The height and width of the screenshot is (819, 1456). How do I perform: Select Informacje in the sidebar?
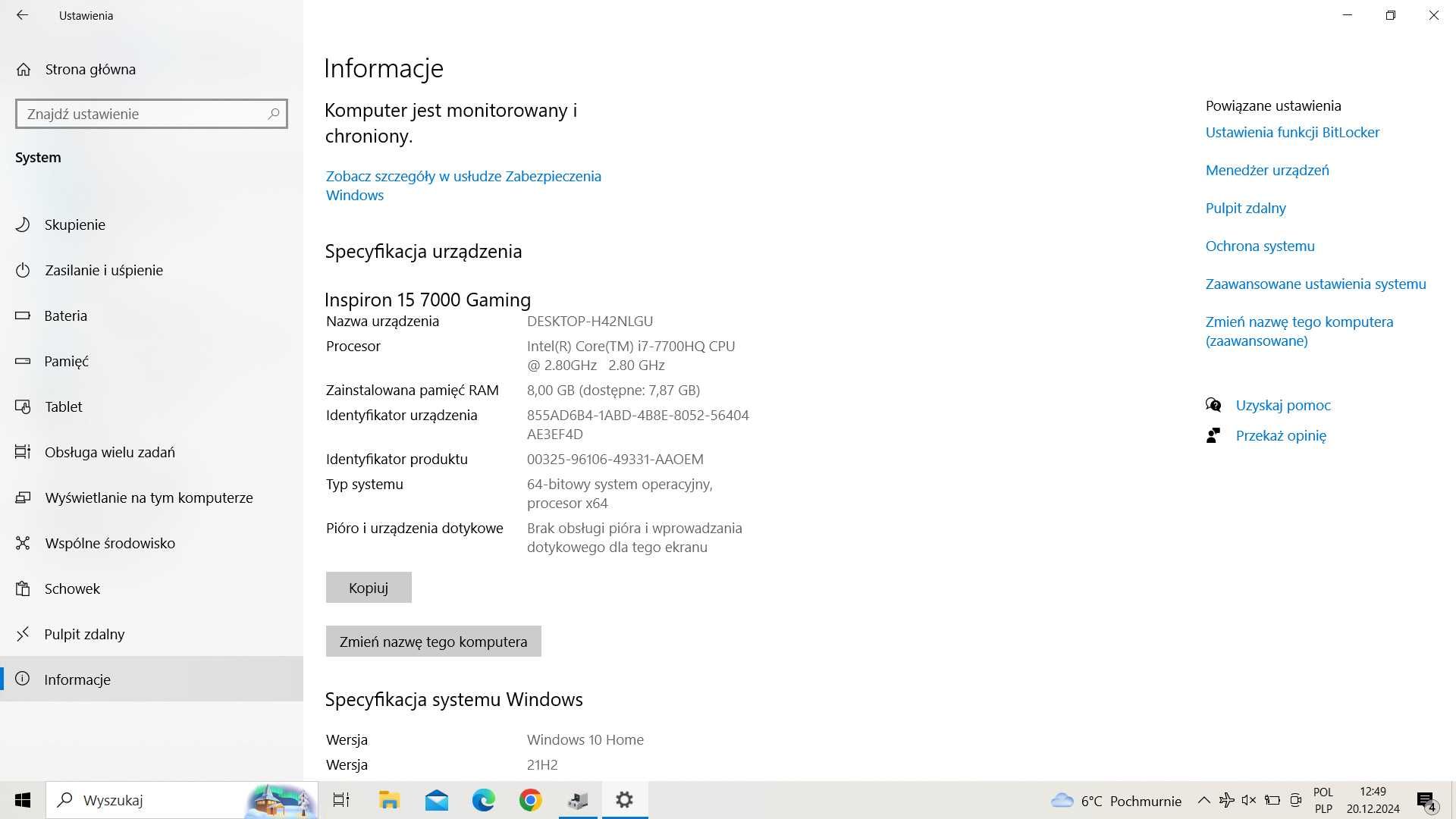tap(152, 679)
